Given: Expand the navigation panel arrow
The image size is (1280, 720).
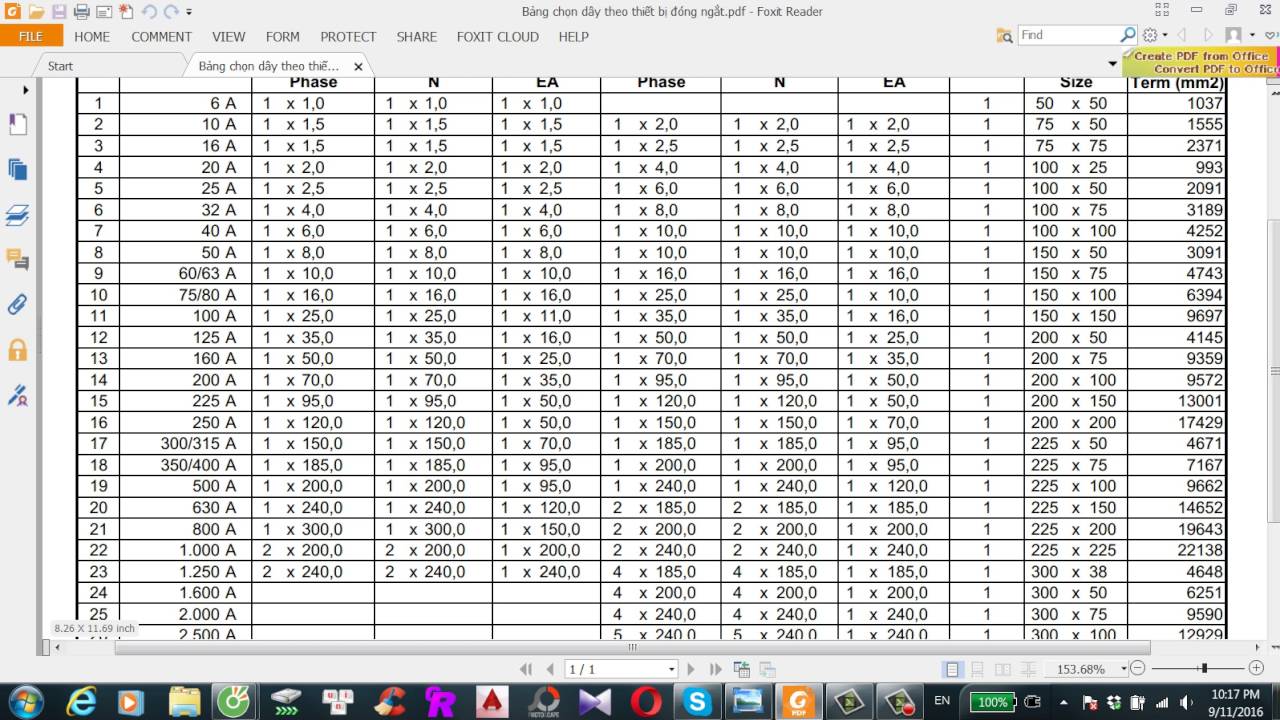Looking at the screenshot, I should (x=26, y=90).
